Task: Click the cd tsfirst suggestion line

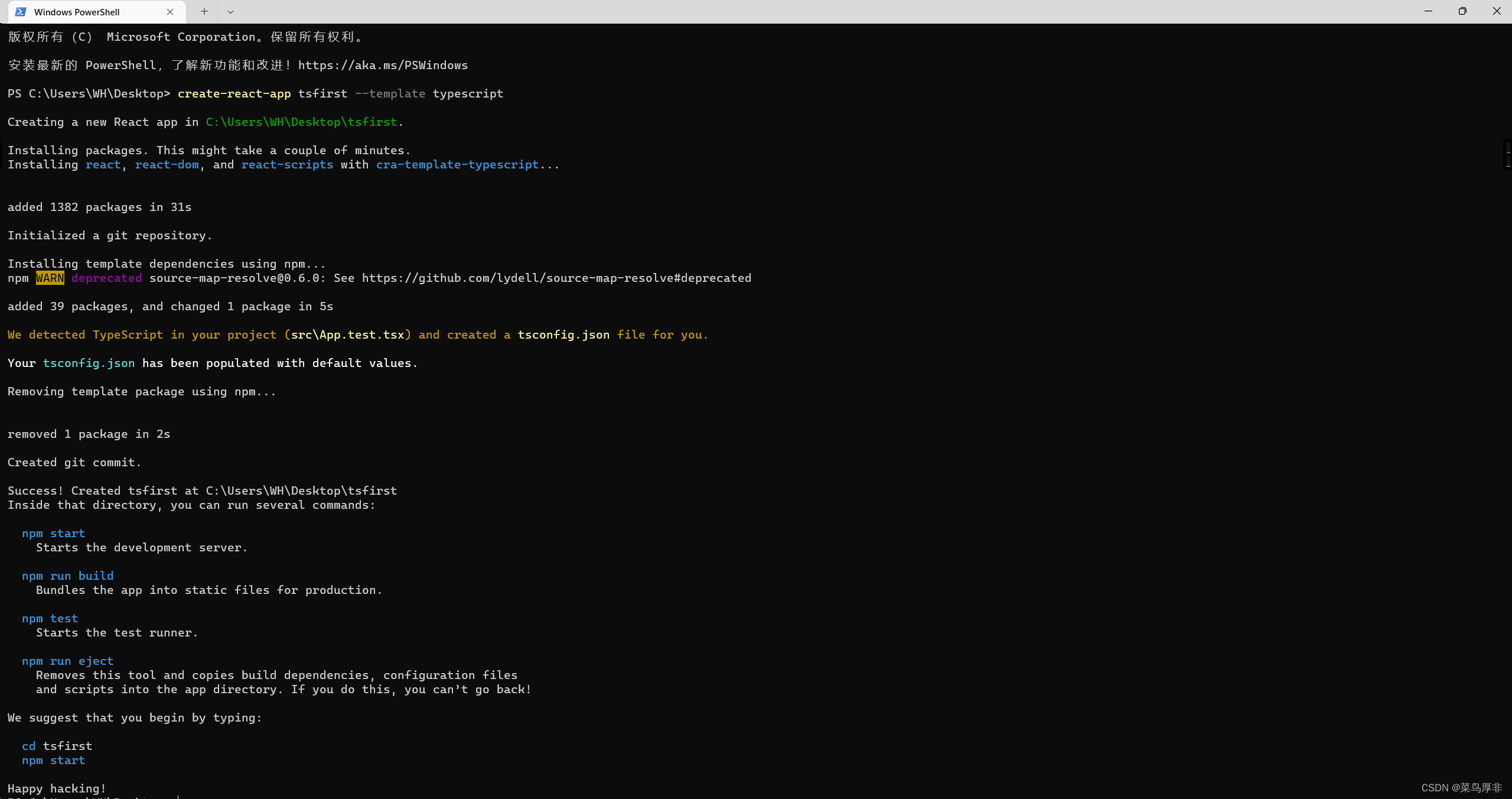Action: pyautogui.click(x=57, y=746)
